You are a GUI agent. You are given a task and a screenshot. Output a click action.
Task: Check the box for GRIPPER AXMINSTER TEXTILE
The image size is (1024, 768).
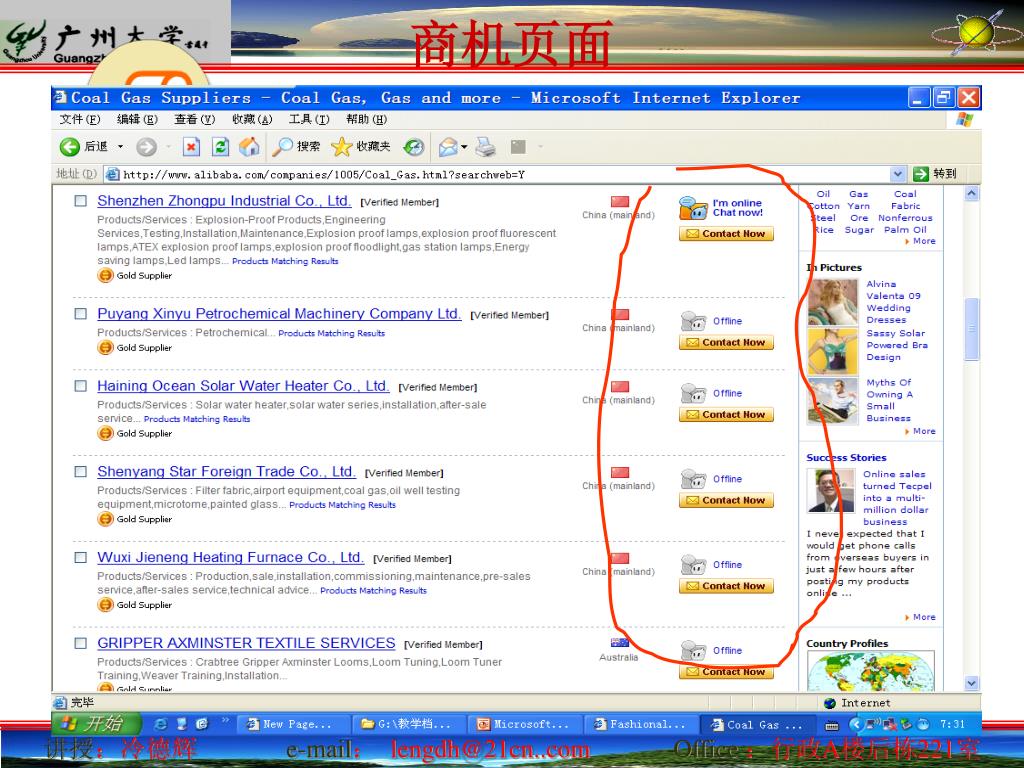click(x=80, y=643)
